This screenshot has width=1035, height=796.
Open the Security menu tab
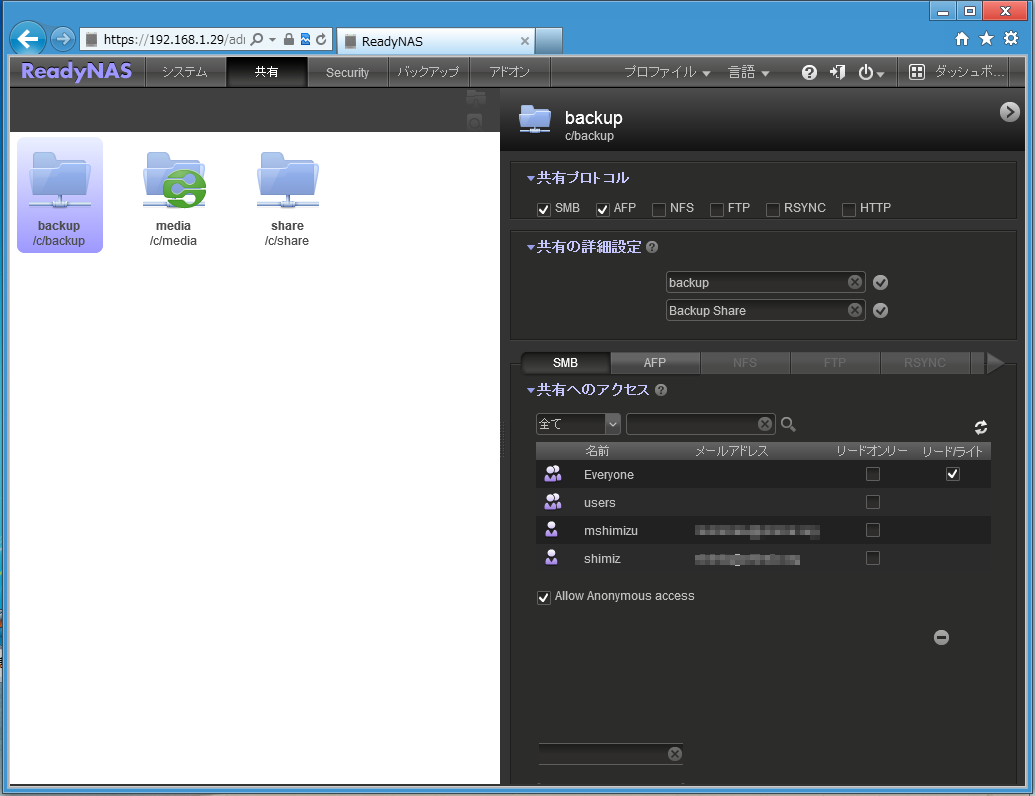(347, 73)
